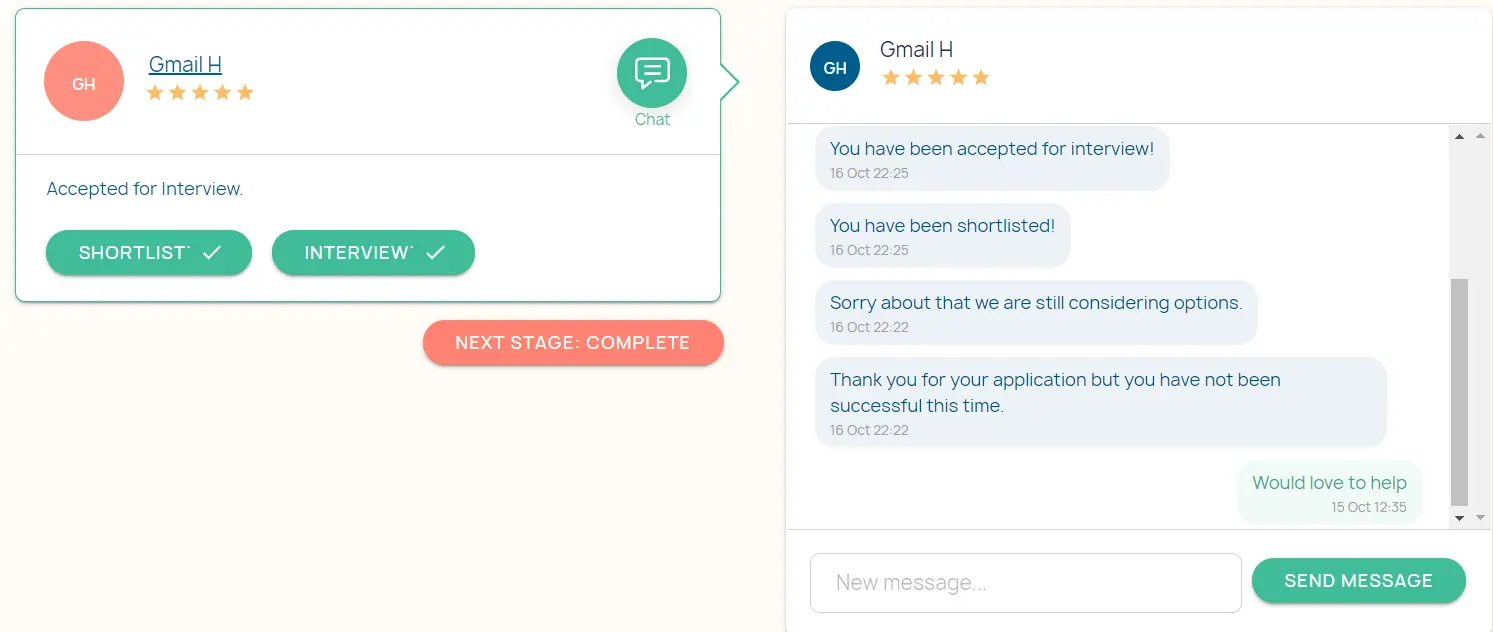
Task: Click the Gmail H name in chat header
Action: [x=916, y=49]
